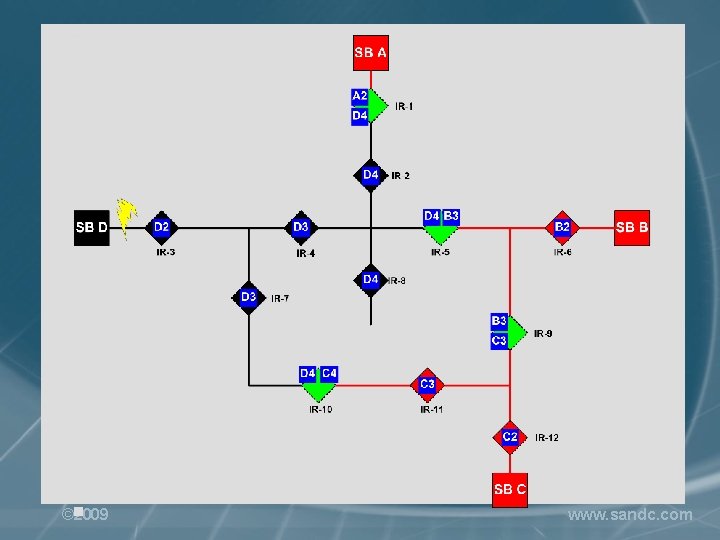The image size is (720, 540).
Task: Click the D4 tag at IR-1
Action: [360, 116]
